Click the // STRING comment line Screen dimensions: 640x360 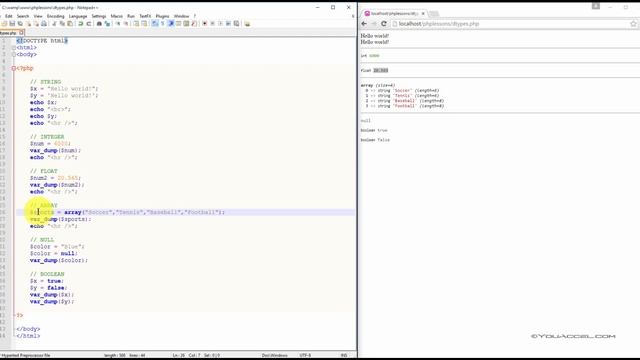[45, 82]
